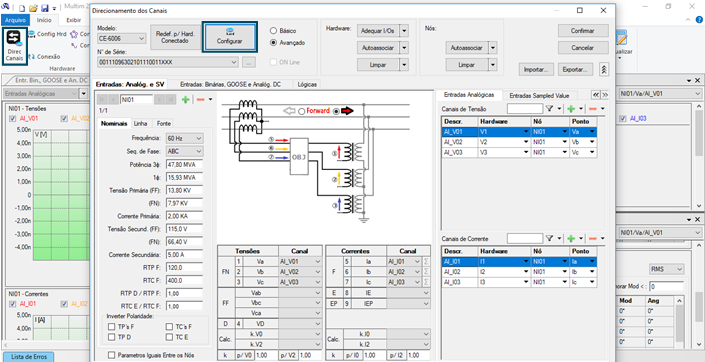Open Adequar I/Os dropdown arrow
Image resolution: width=705 pixels, height=362 pixels.
404,31
